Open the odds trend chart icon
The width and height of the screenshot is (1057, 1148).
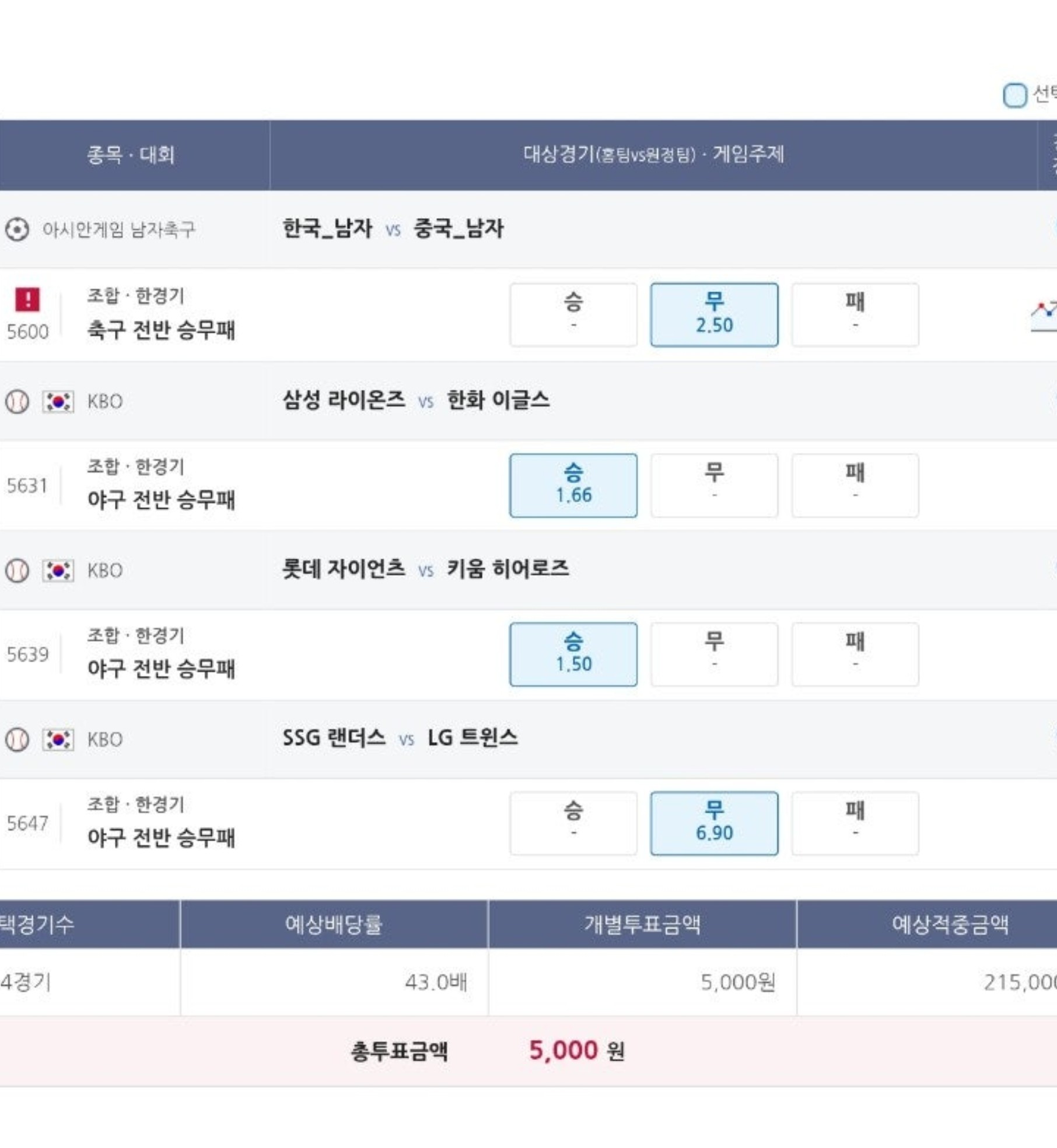click(x=1044, y=316)
